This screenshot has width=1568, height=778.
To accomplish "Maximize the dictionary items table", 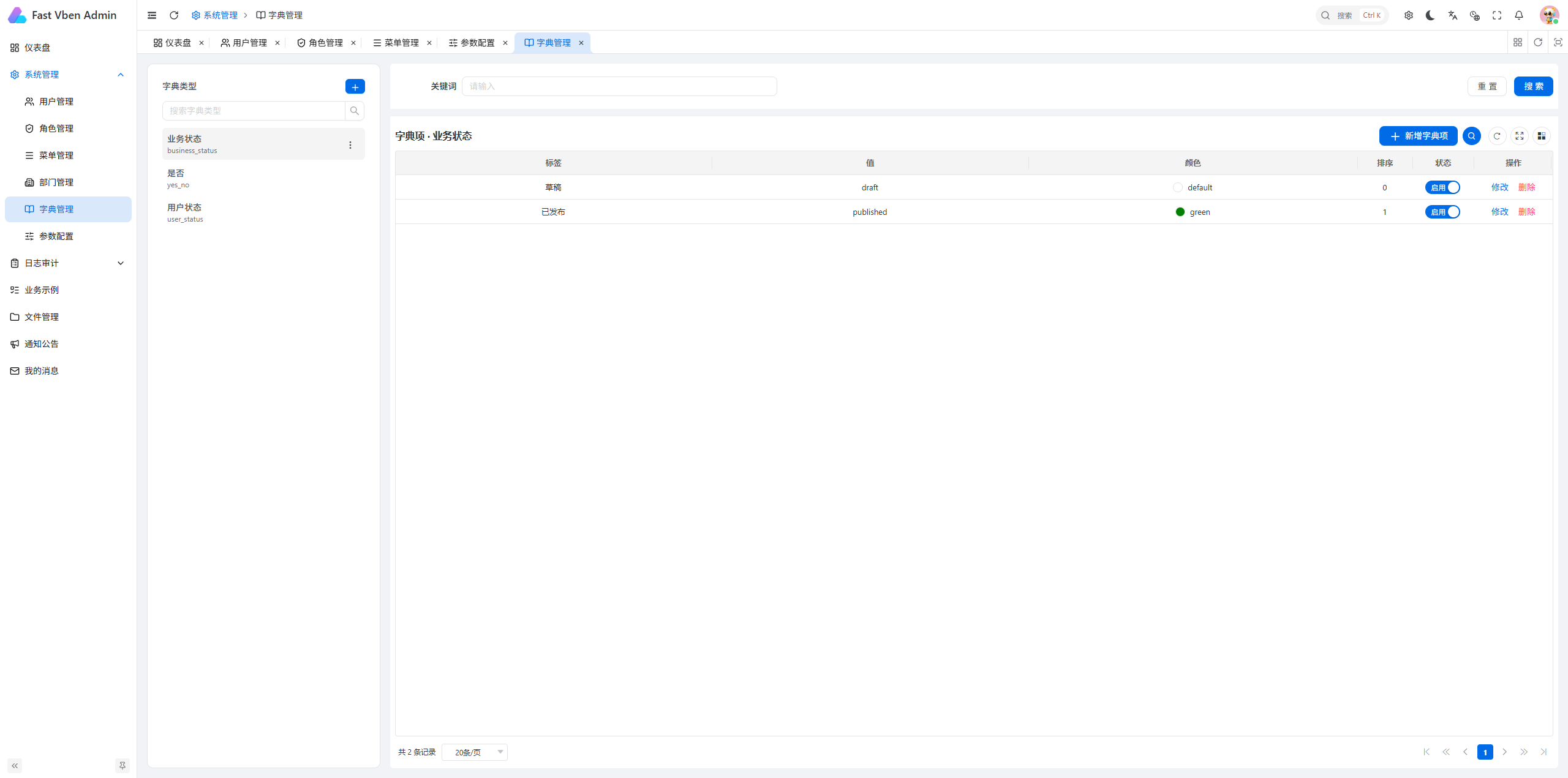I will pos(1520,136).
